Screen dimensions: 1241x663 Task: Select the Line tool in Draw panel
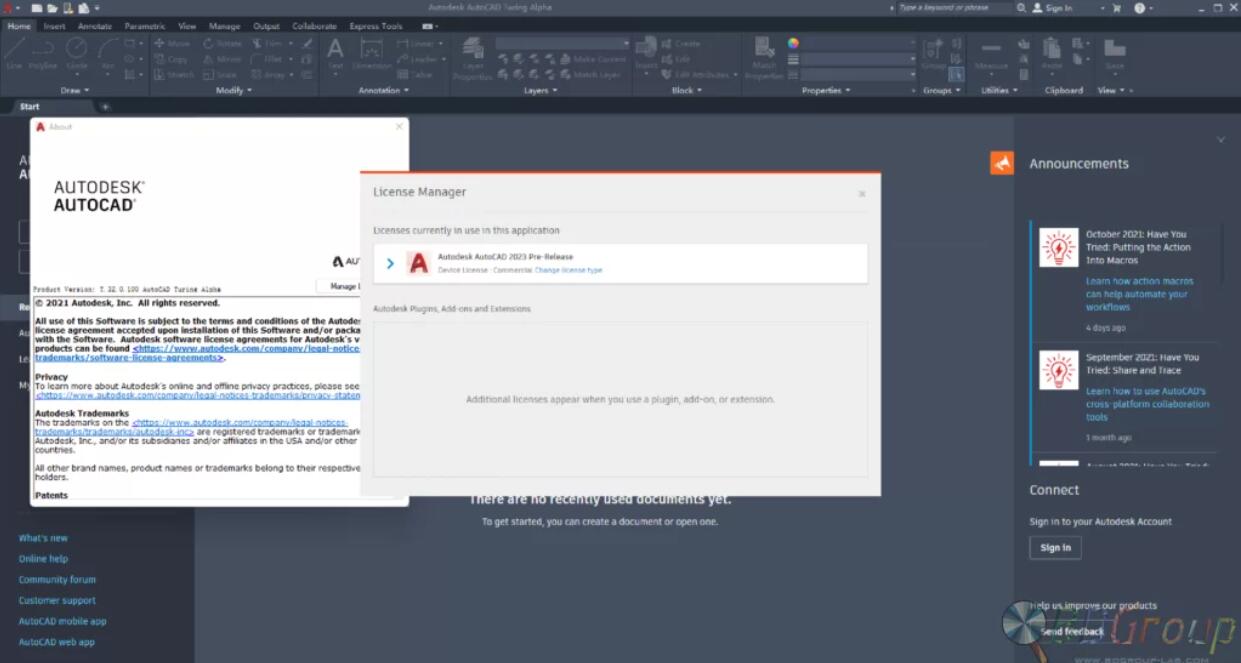(x=14, y=55)
